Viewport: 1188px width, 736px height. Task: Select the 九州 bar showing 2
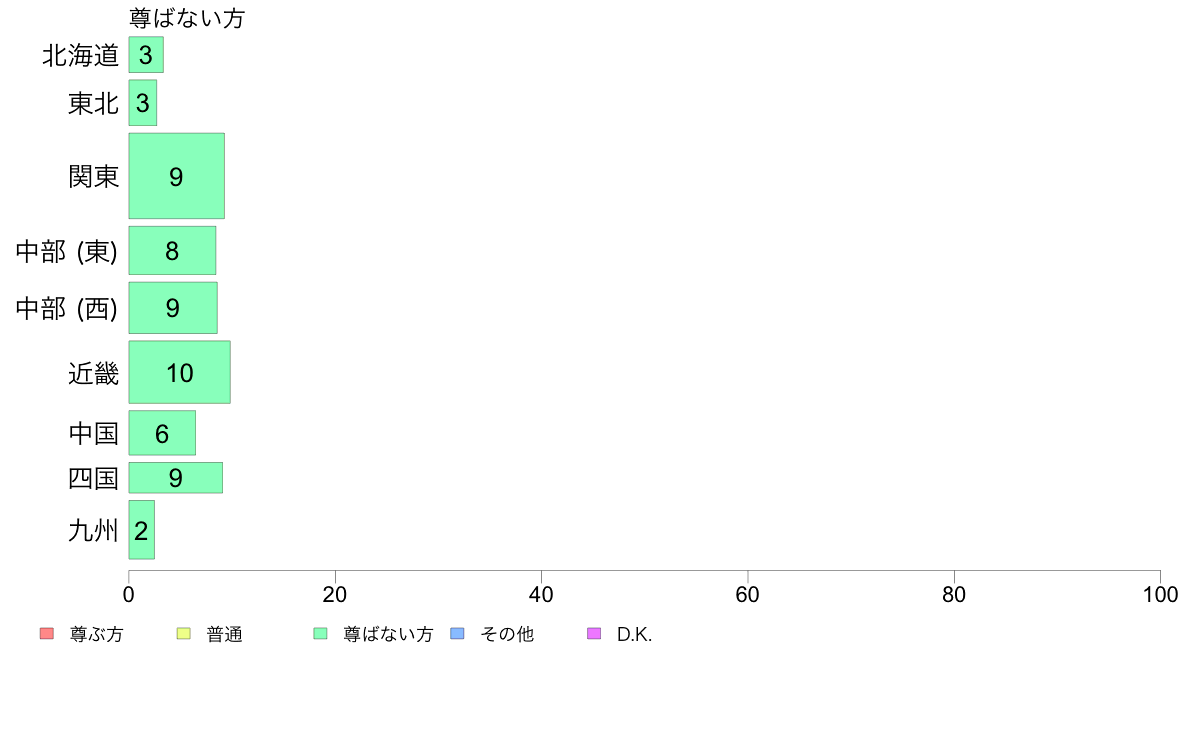[x=142, y=530]
